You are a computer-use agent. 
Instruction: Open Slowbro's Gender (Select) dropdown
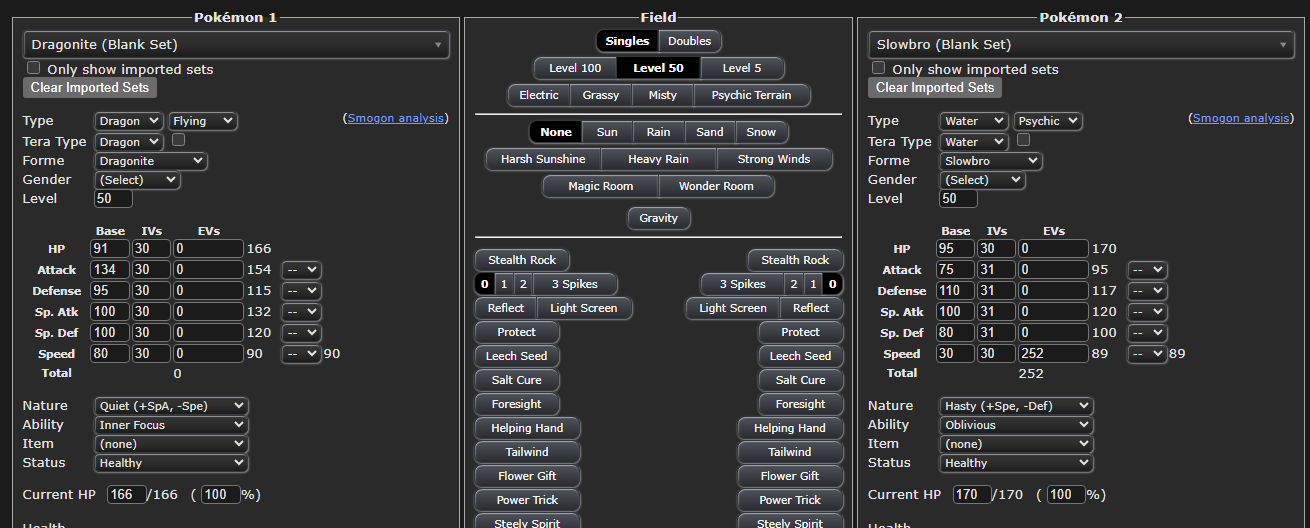point(983,180)
